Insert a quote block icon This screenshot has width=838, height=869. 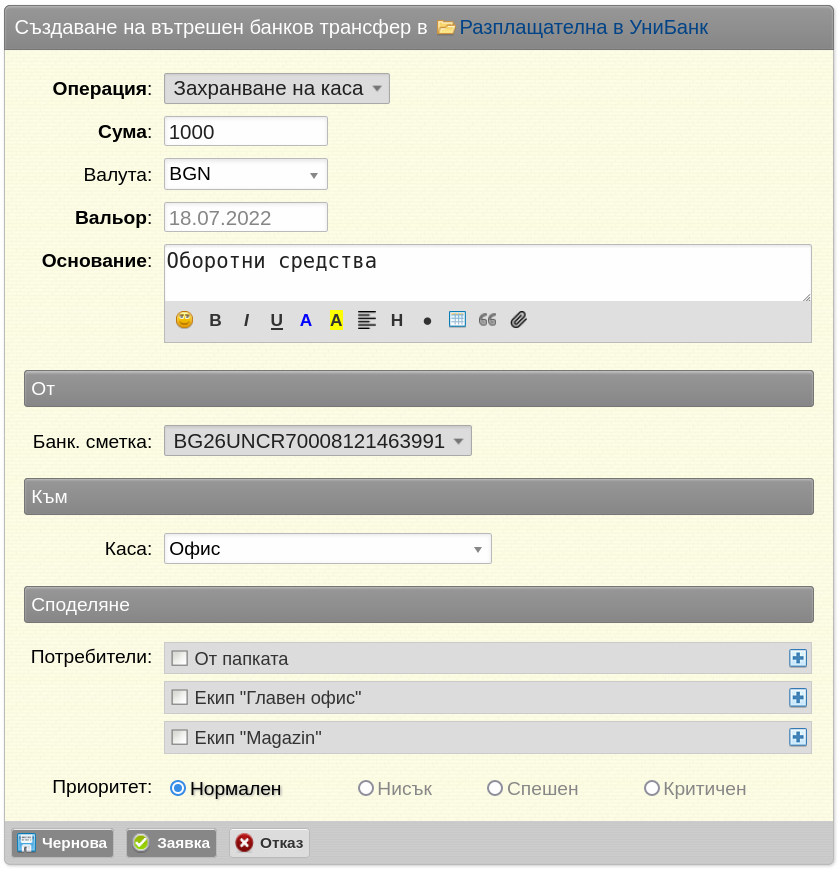[x=488, y=320]
